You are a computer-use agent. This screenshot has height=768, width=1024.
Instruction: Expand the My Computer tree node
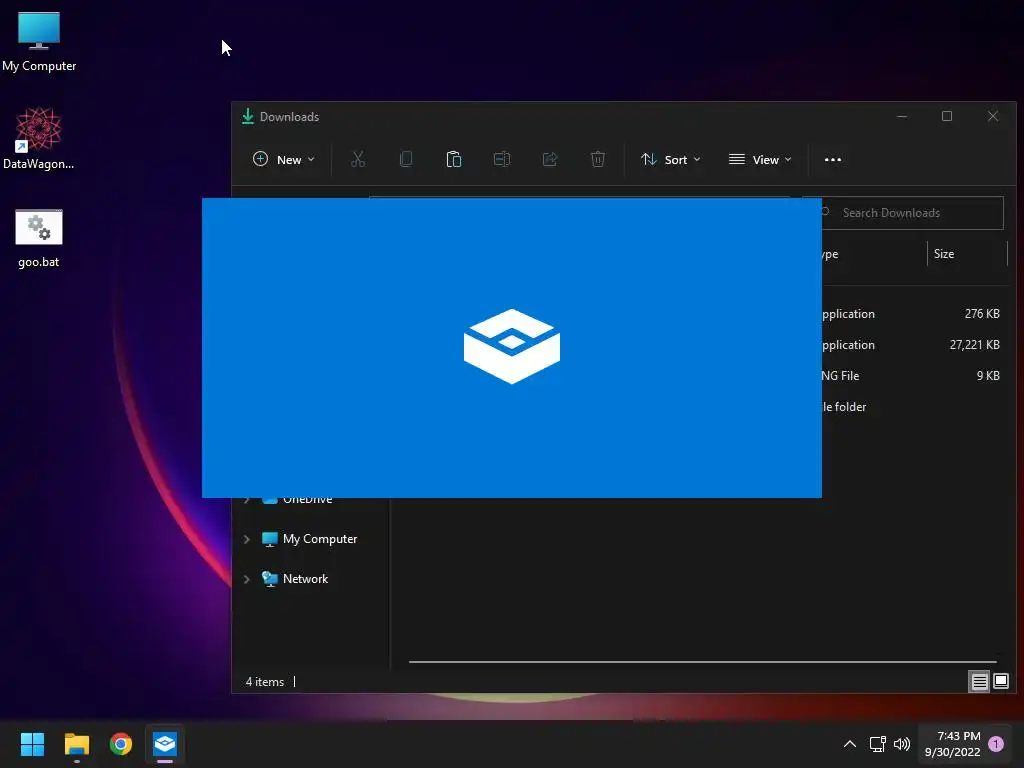(x=247, y=539)
